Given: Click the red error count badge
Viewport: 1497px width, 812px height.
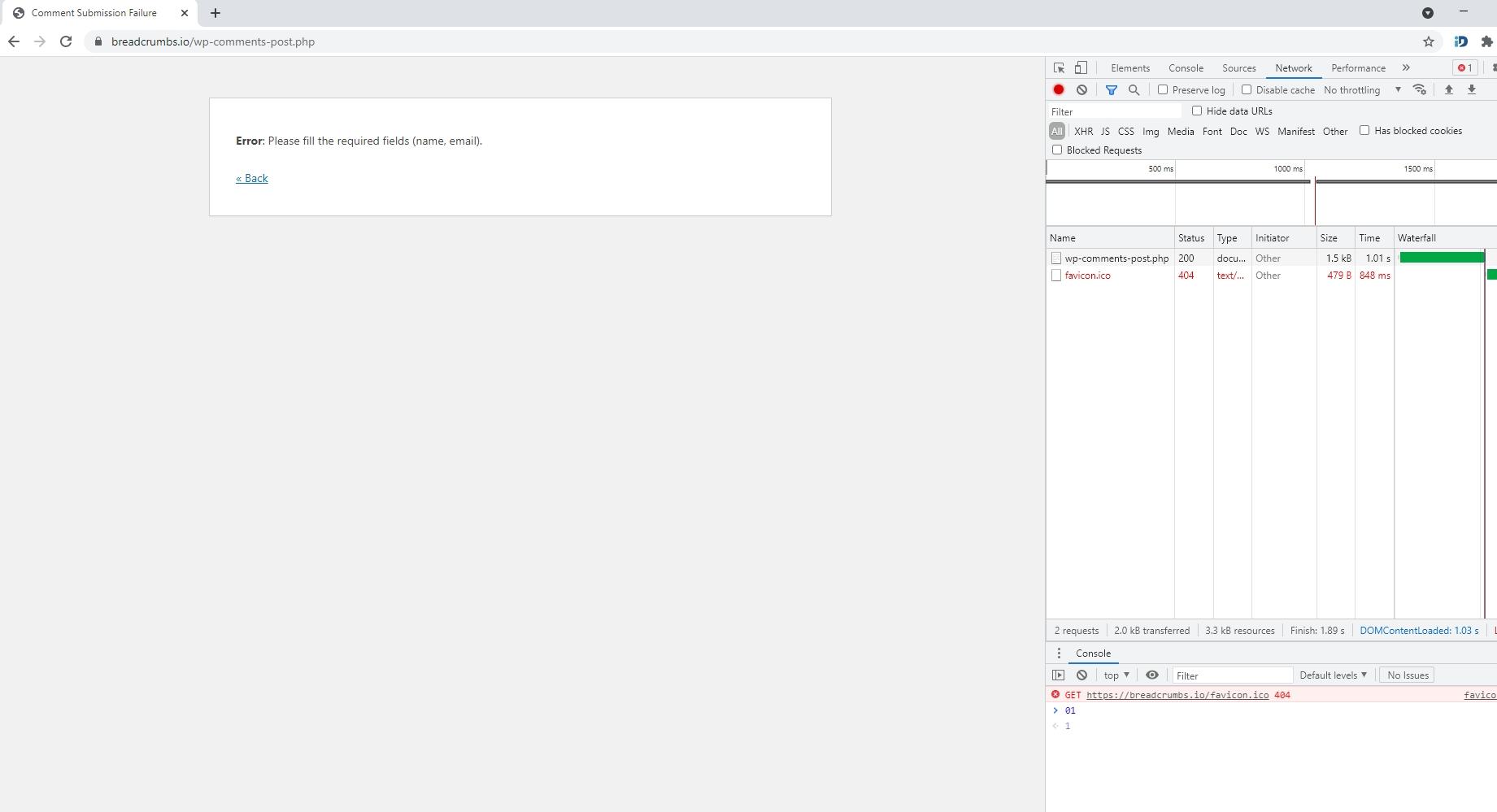Looking at the screenshot, I should pyautogui.click(x=1465, y=68).
